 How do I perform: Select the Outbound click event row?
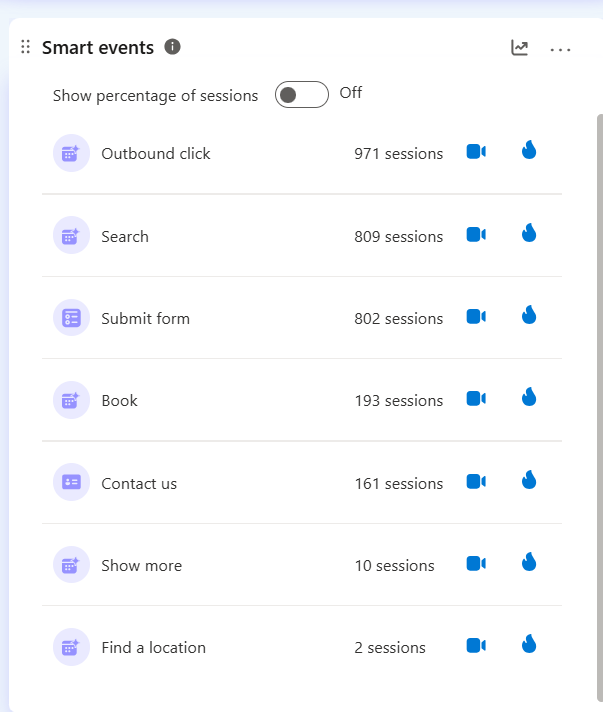[x=156, y=154]
